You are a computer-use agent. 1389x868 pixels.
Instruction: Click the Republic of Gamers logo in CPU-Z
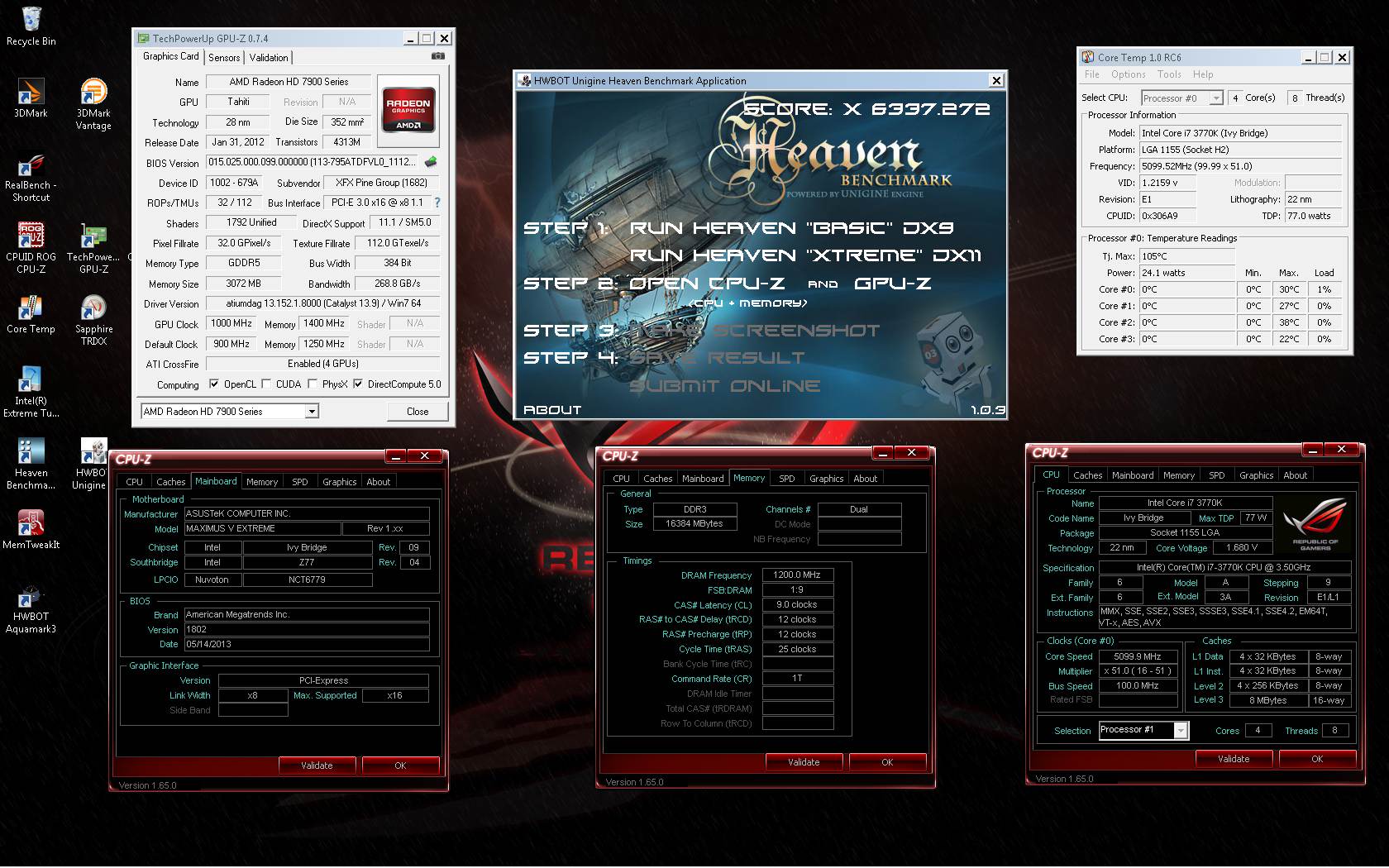(1315, 524)
